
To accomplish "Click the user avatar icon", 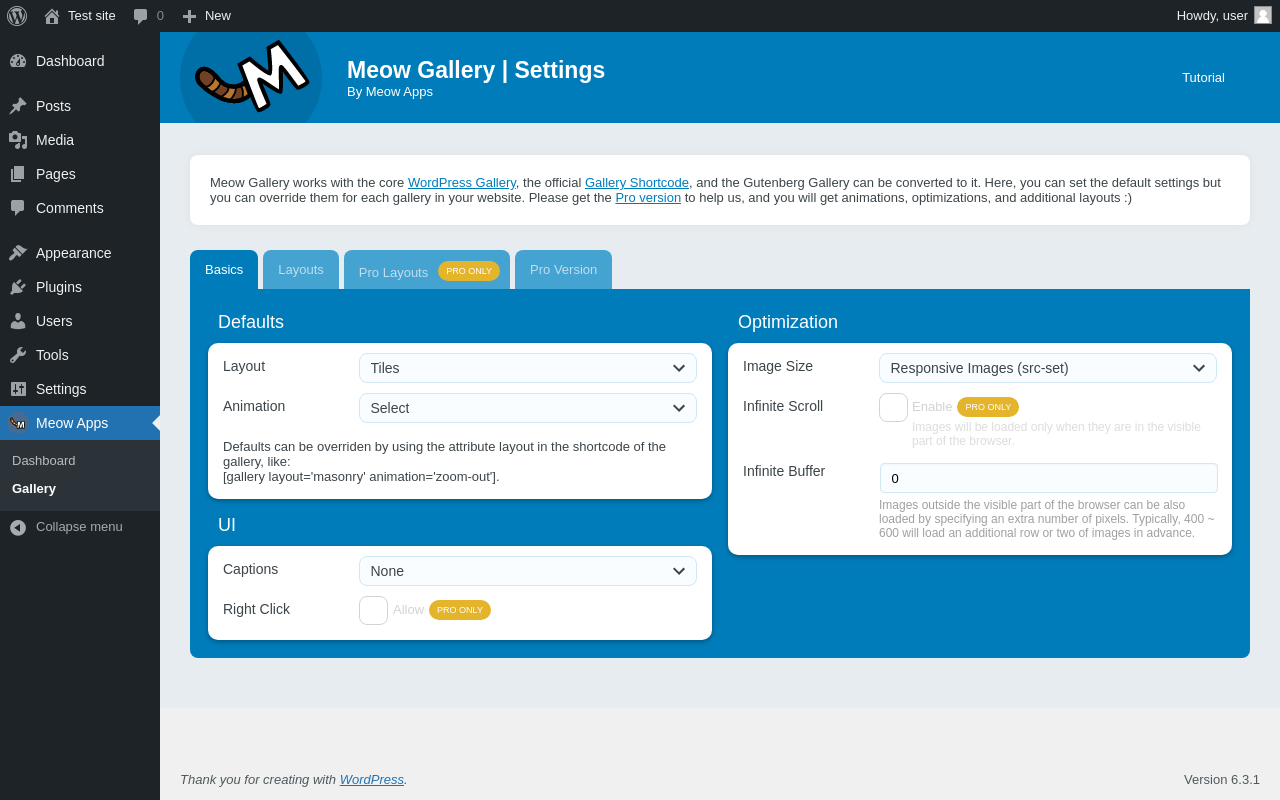I will coord(1263,15).
